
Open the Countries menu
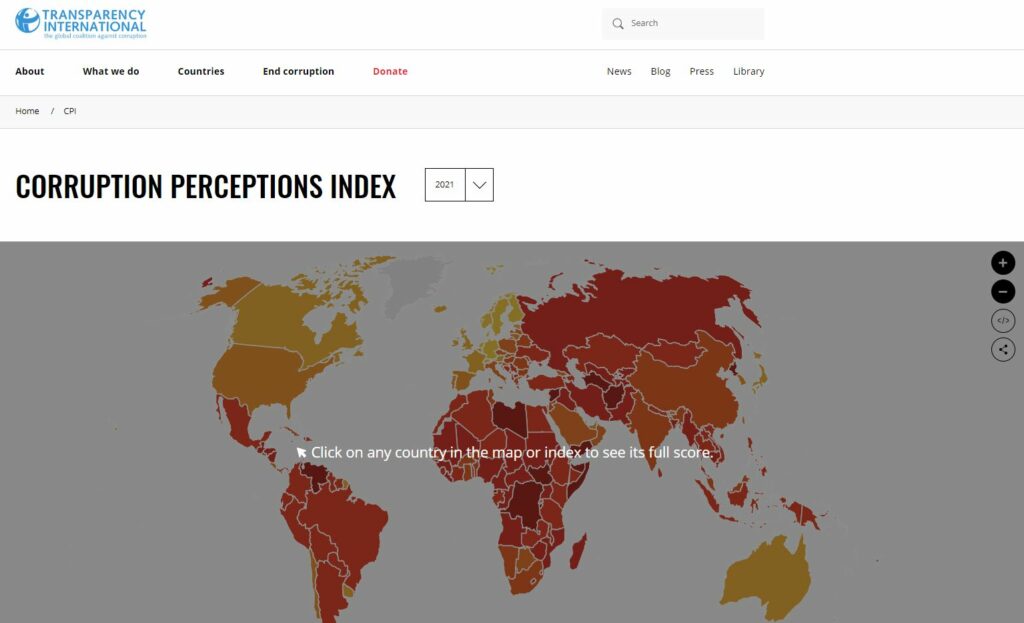click(x=201, y=71)
